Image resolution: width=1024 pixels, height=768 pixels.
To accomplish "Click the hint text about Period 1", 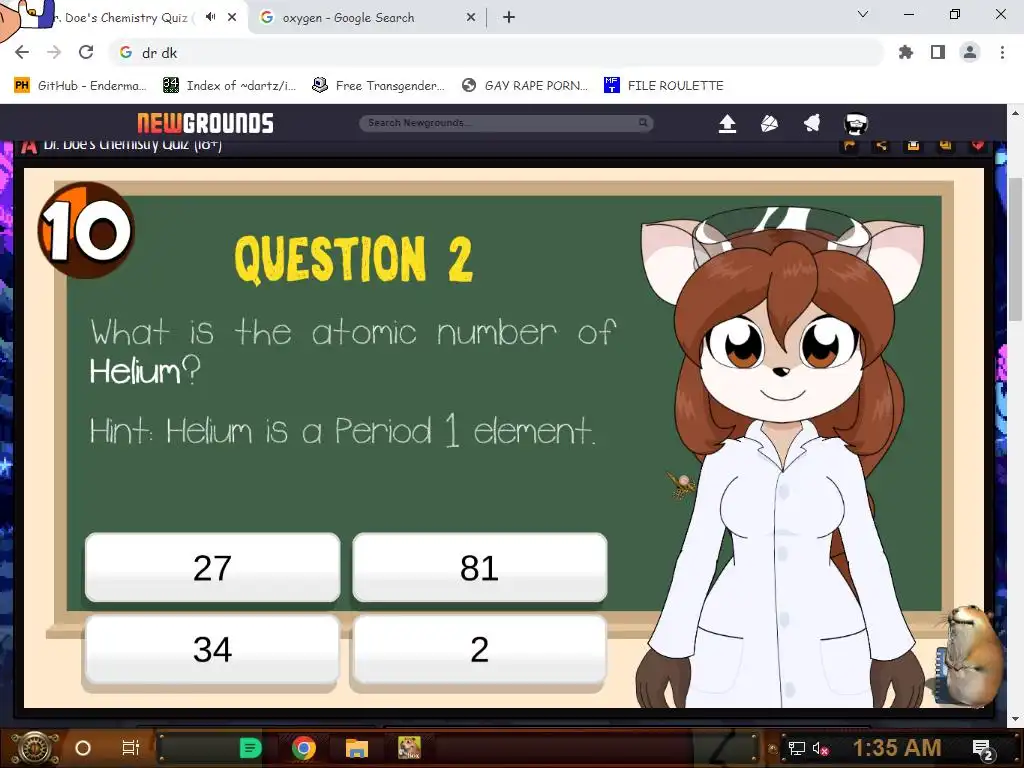I will [x=342, y=431].
